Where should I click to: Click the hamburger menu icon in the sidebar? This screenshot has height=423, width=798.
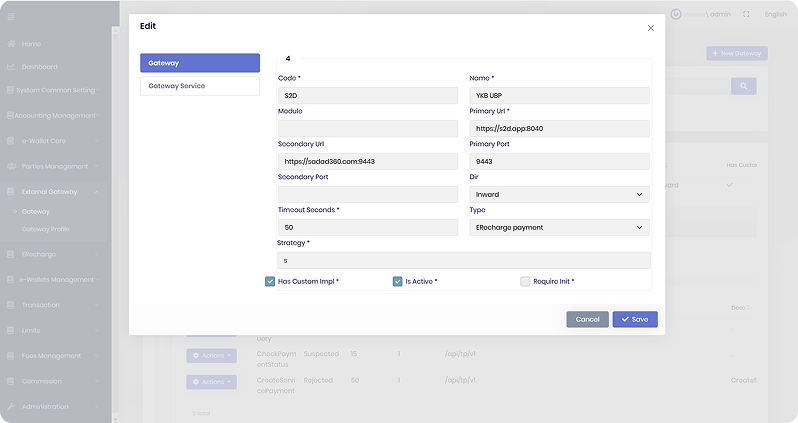10,14
